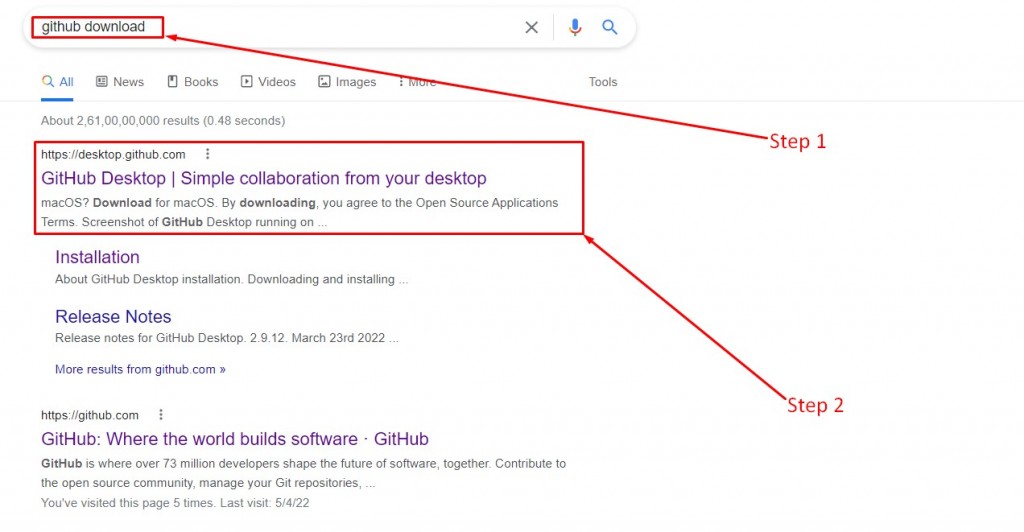This screenshot has width=1024, height=532.
Task: Click the blue magnifier search button
Action: pyautogui.click(x=609, y=27)
